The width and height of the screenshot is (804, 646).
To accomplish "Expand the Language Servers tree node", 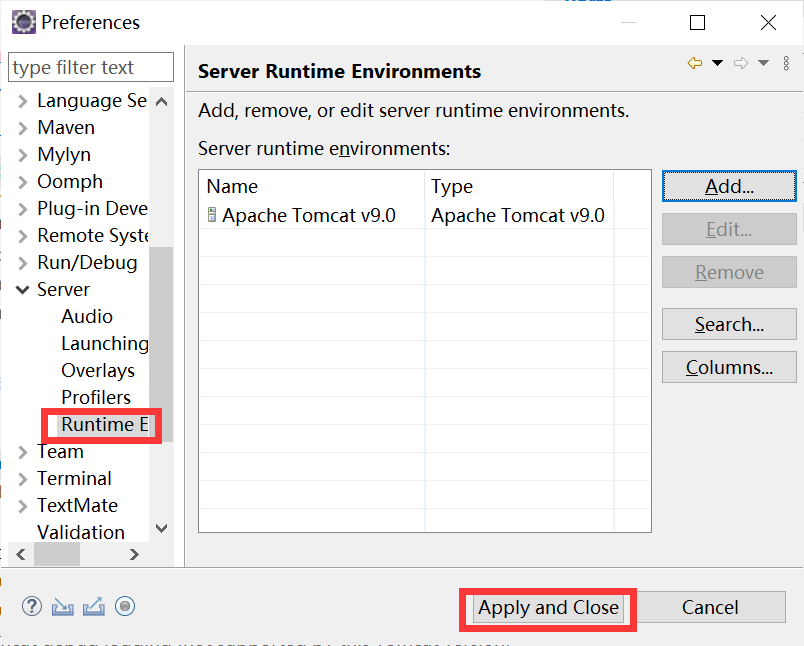I will coord(22,101).
